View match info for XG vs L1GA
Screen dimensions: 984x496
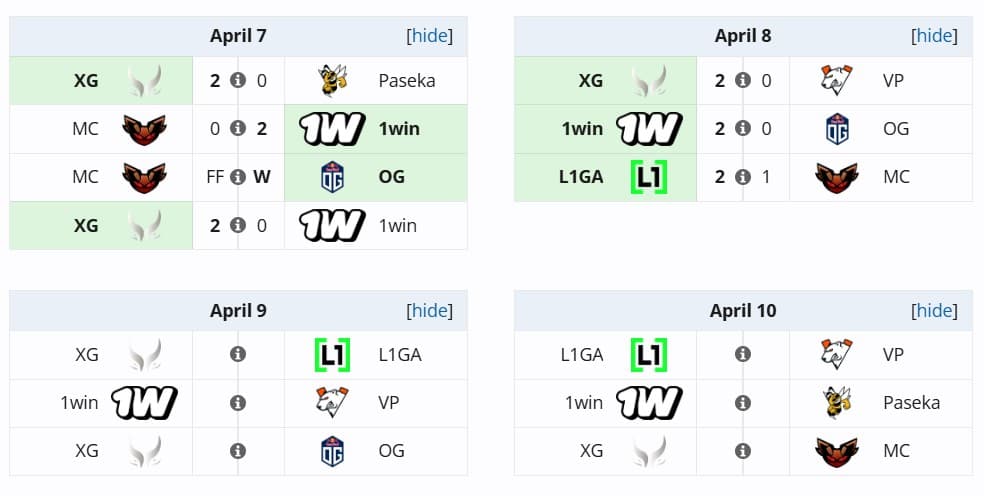coord(238,354)
